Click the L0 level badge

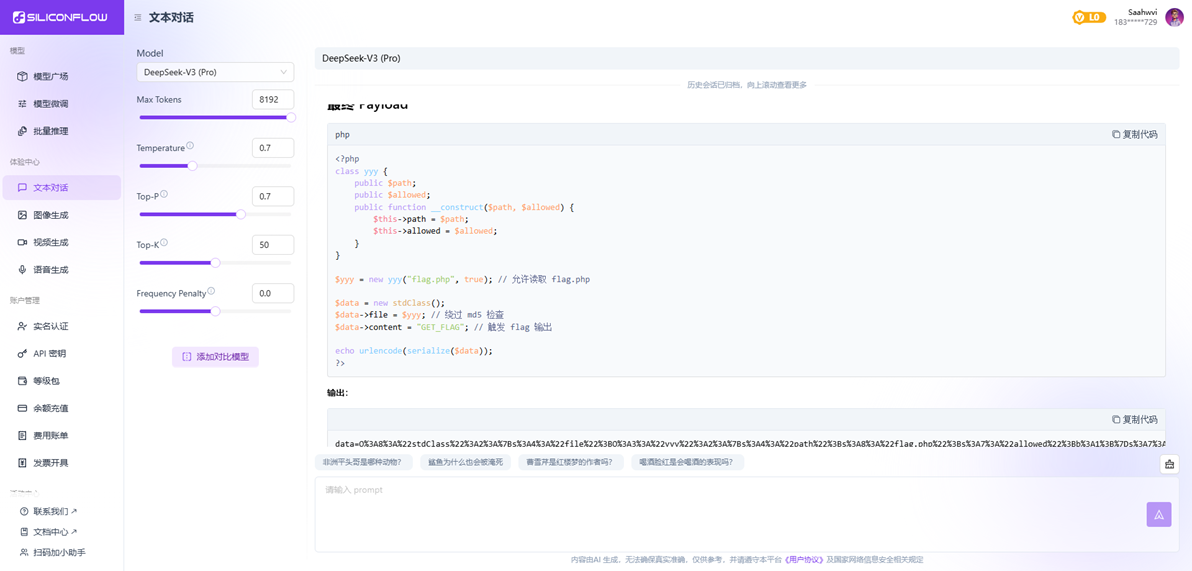(1088, 18)
